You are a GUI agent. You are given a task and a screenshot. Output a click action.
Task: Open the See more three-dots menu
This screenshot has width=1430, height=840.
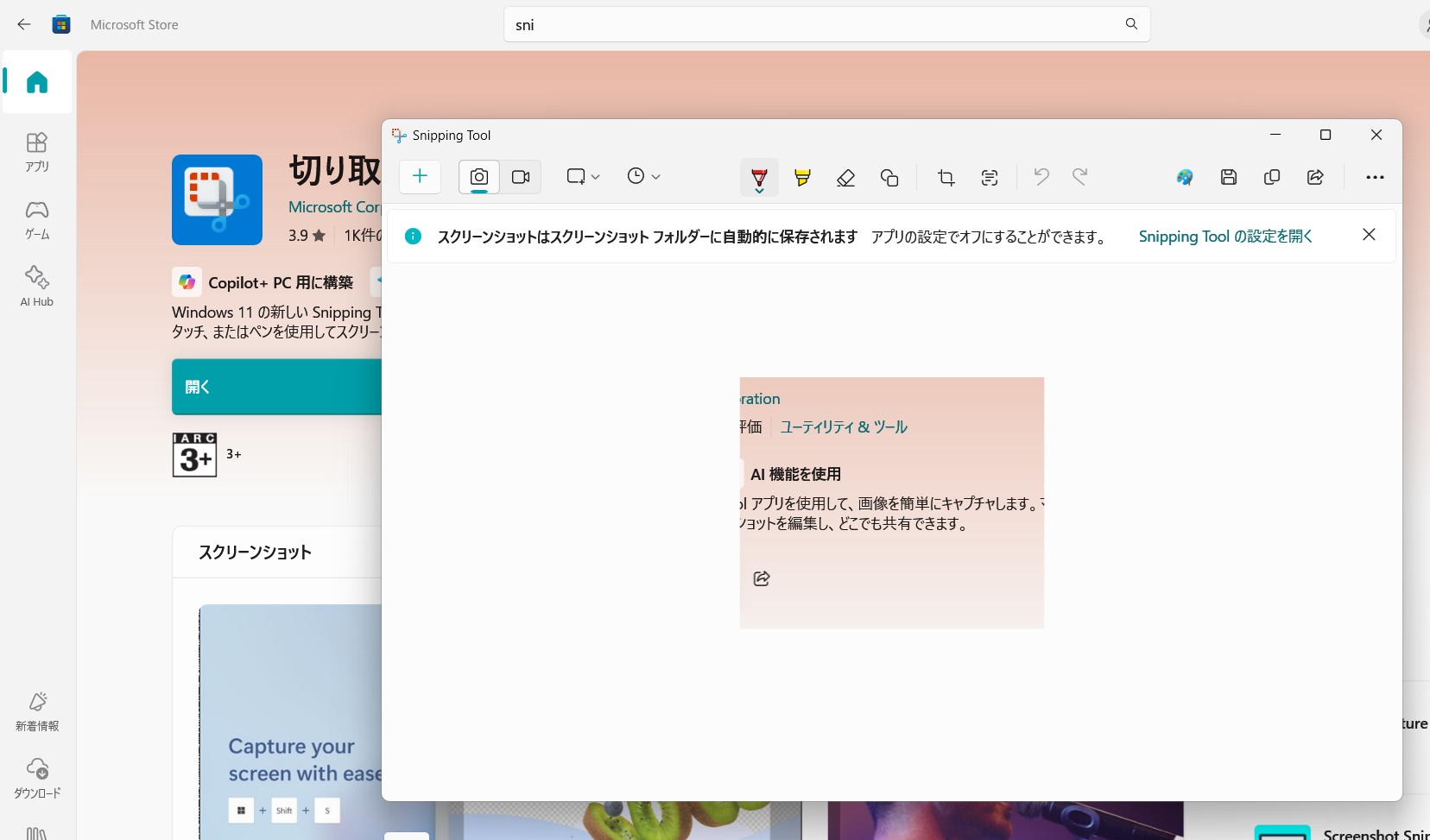1375,177
